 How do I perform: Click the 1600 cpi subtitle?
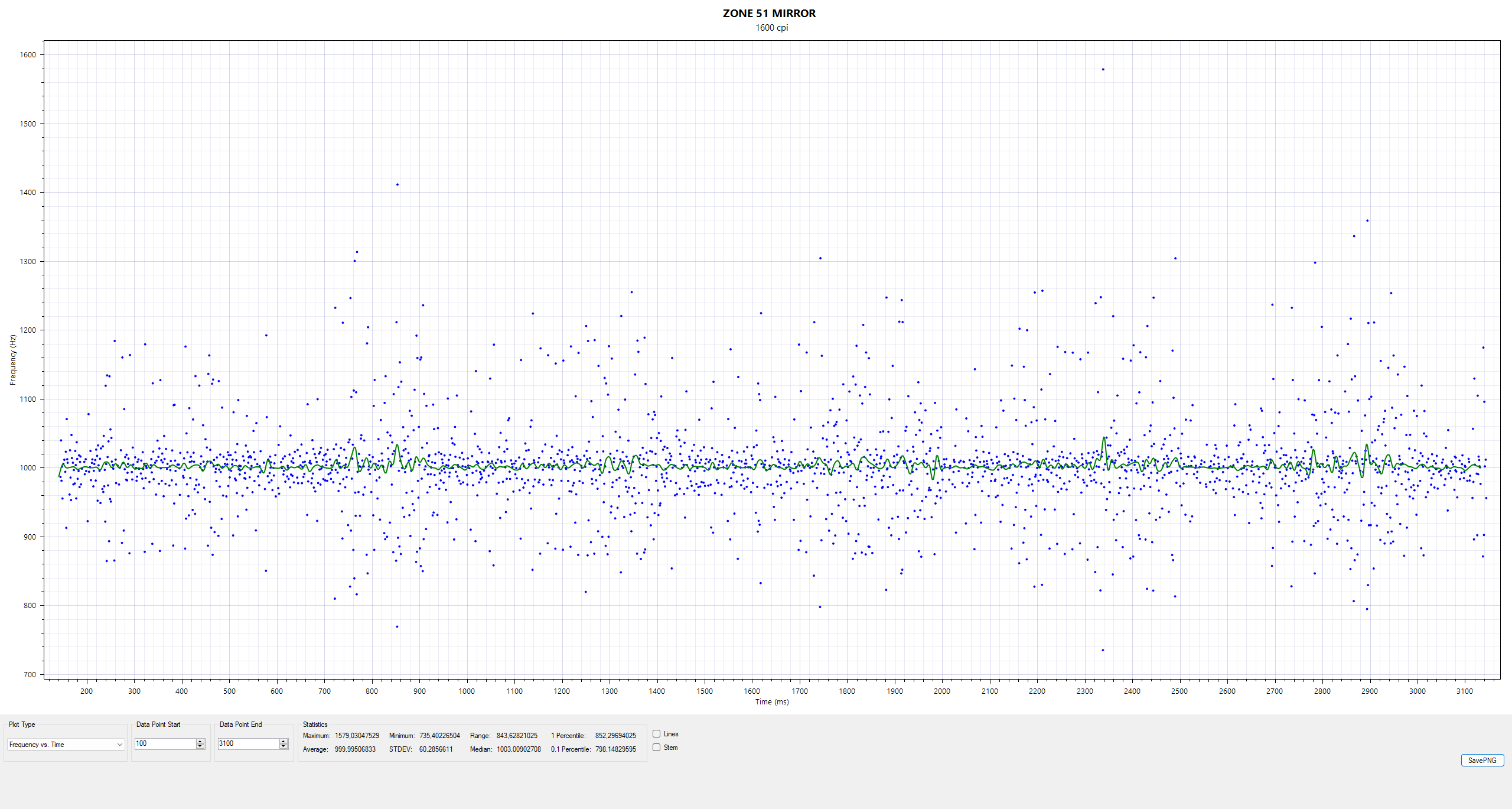pyautogui.click(x=771, y=28)
